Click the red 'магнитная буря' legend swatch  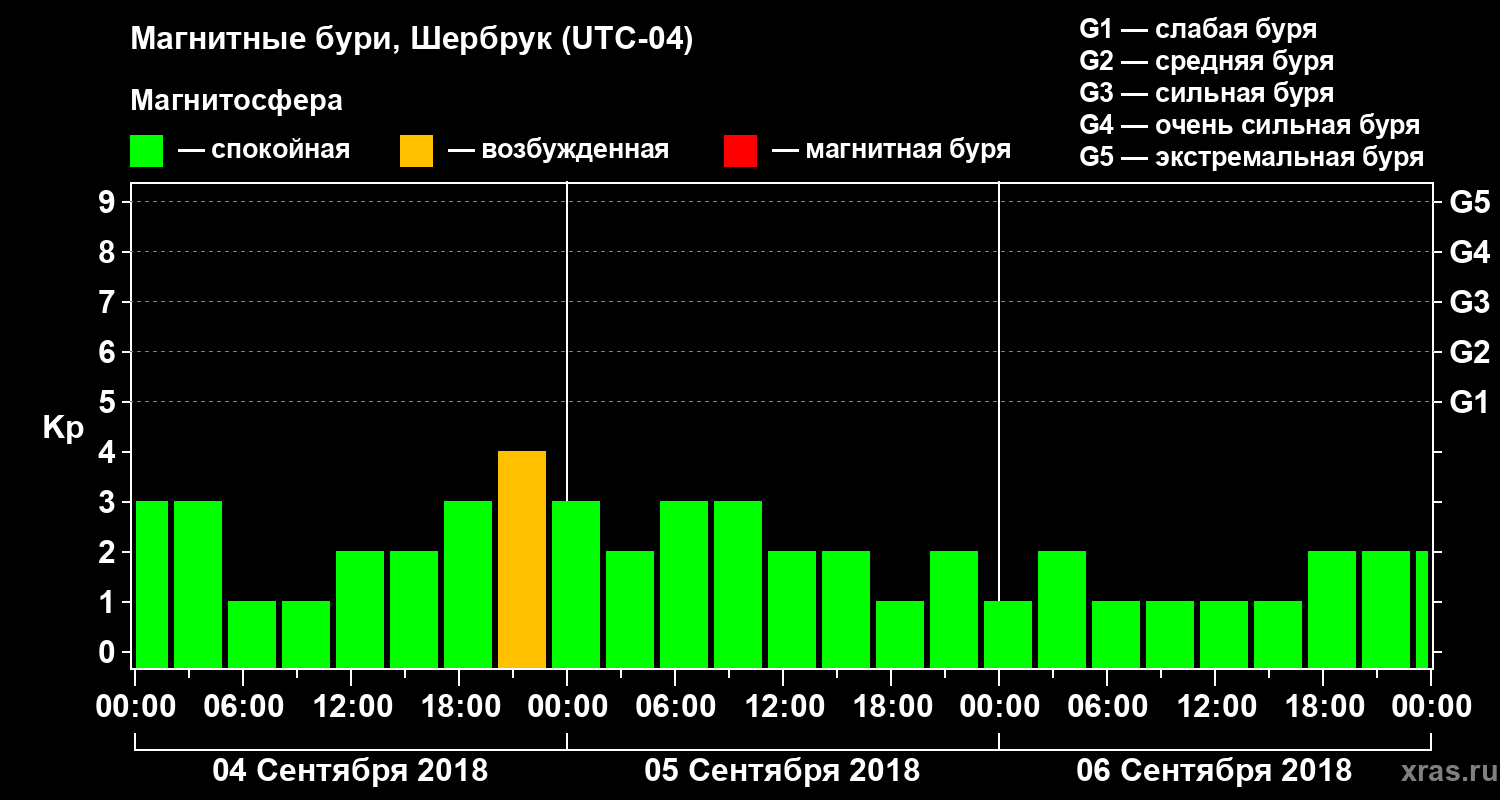(x=740, y=151)
